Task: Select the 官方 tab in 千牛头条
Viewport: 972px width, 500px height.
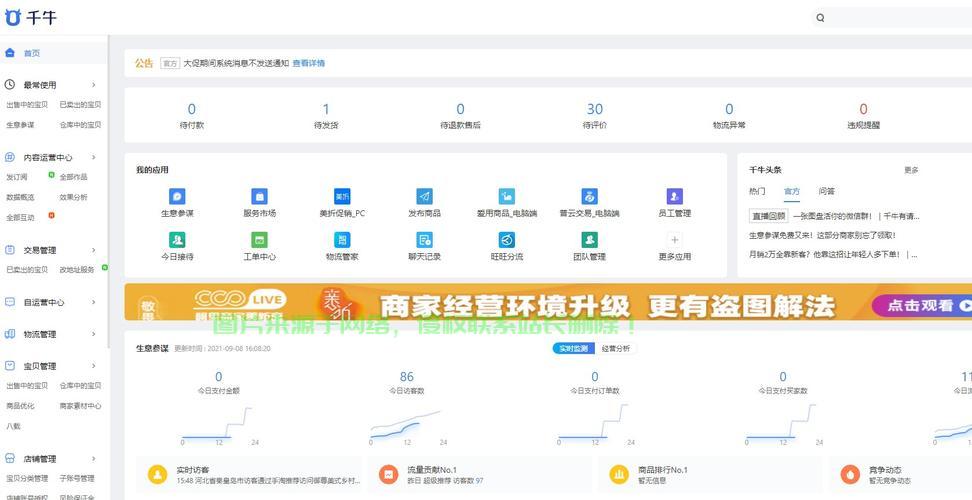Action: (x=792, y=191)
